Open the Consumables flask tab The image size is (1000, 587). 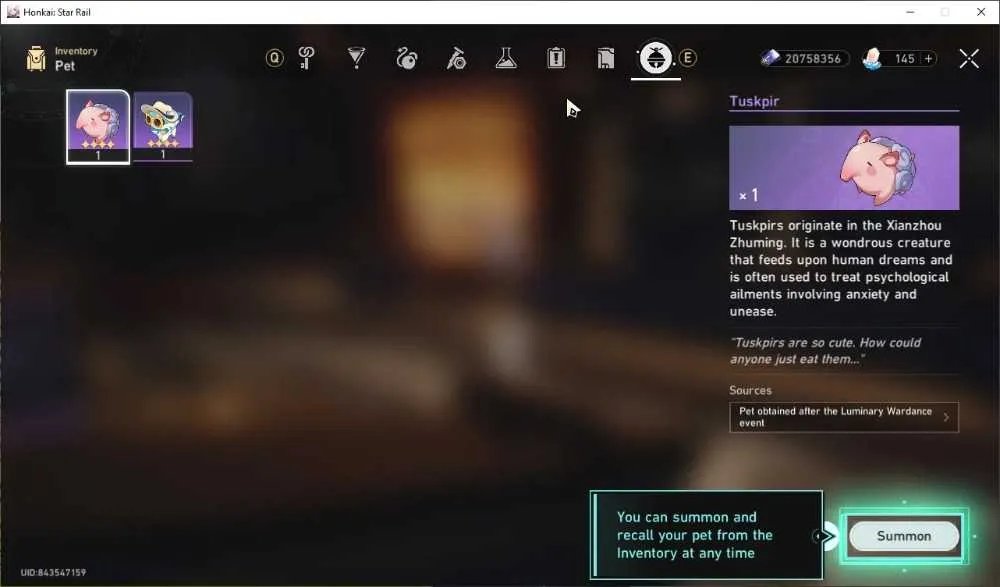(506, 58)
